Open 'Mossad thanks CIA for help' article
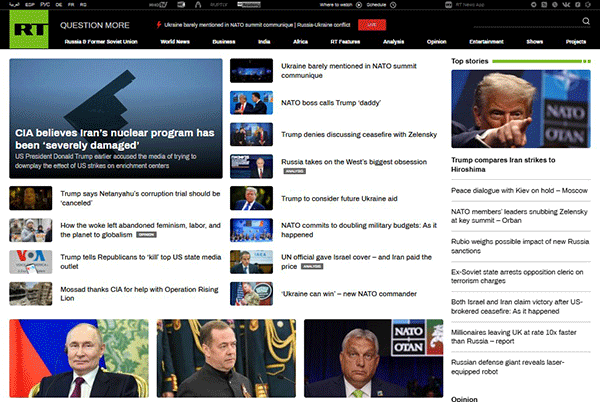This screenshot has width=600, height=402. 139,294
